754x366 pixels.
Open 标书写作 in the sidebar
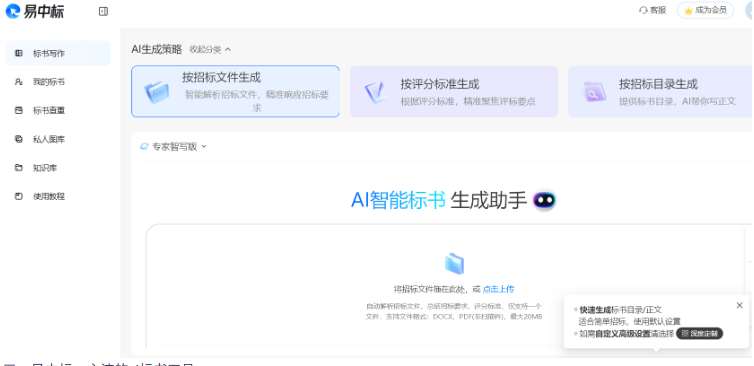pyautogui.click(x=58, y=53)
